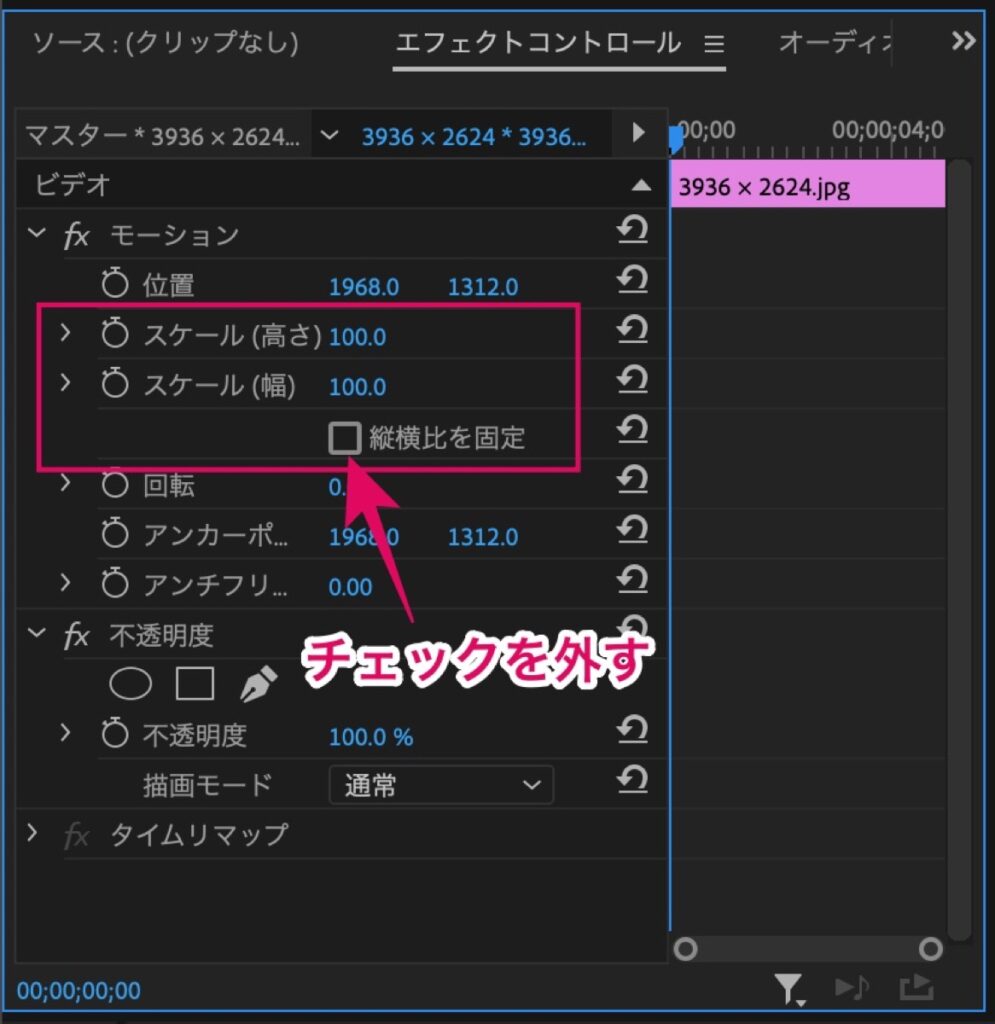Reset the モーション effect
Viewport: 995px width, 1024px height.
click(632, 230)
